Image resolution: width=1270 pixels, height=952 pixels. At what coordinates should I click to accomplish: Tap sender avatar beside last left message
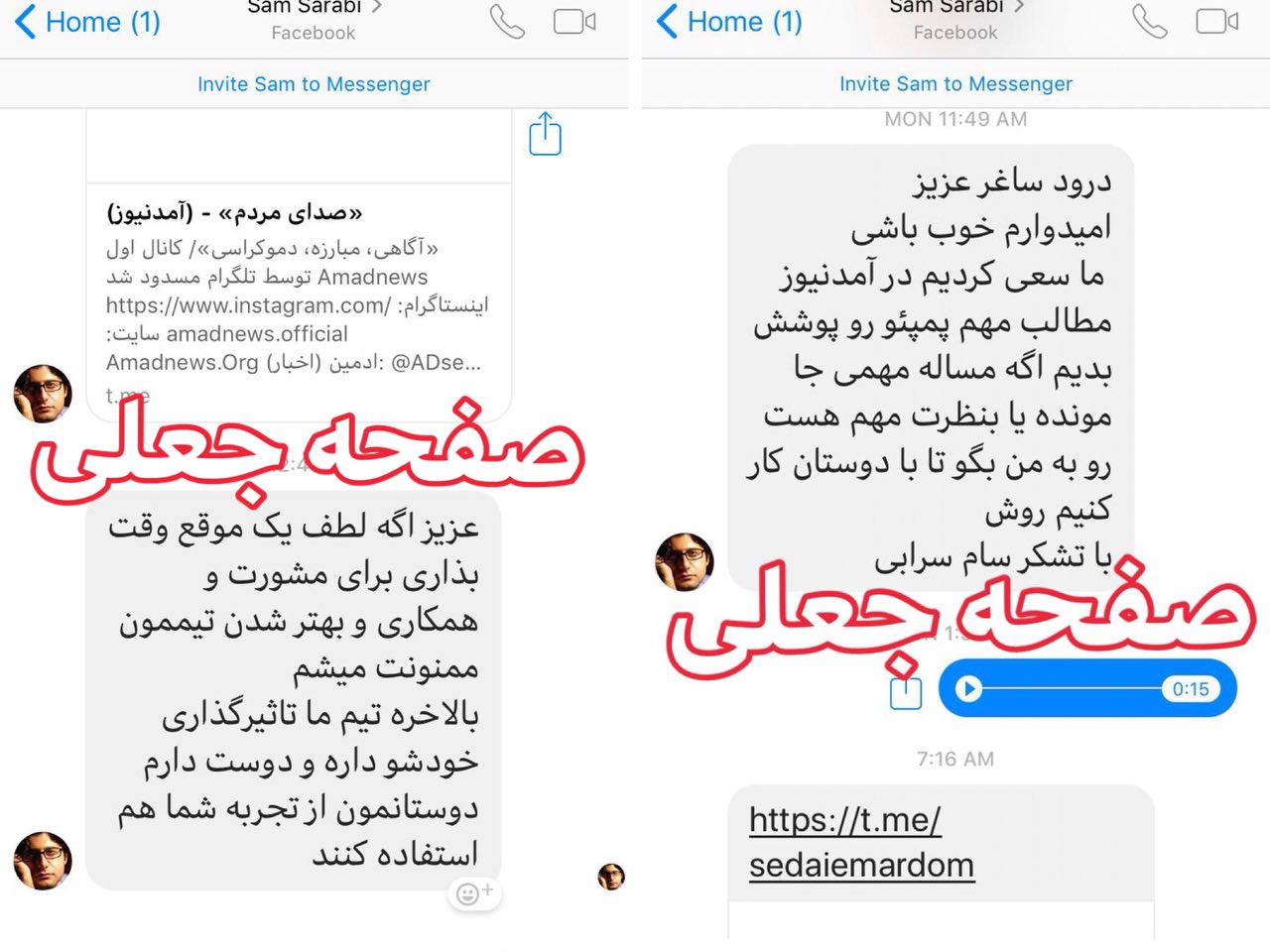click(43, 860)
